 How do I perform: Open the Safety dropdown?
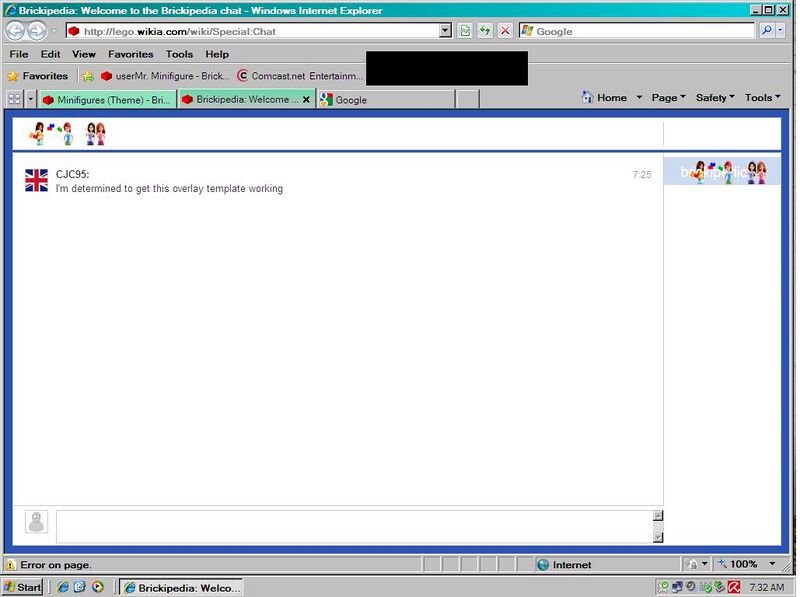click(x=713, y=97)
